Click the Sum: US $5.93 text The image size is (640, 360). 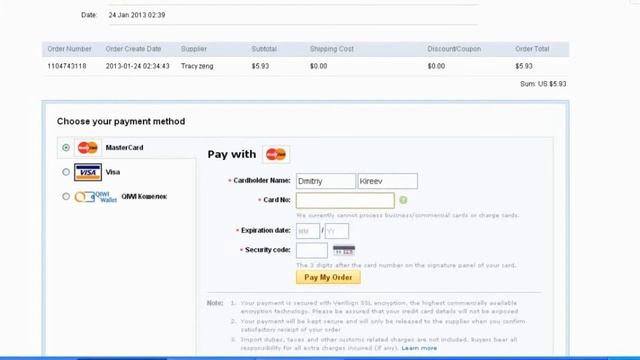543,84
